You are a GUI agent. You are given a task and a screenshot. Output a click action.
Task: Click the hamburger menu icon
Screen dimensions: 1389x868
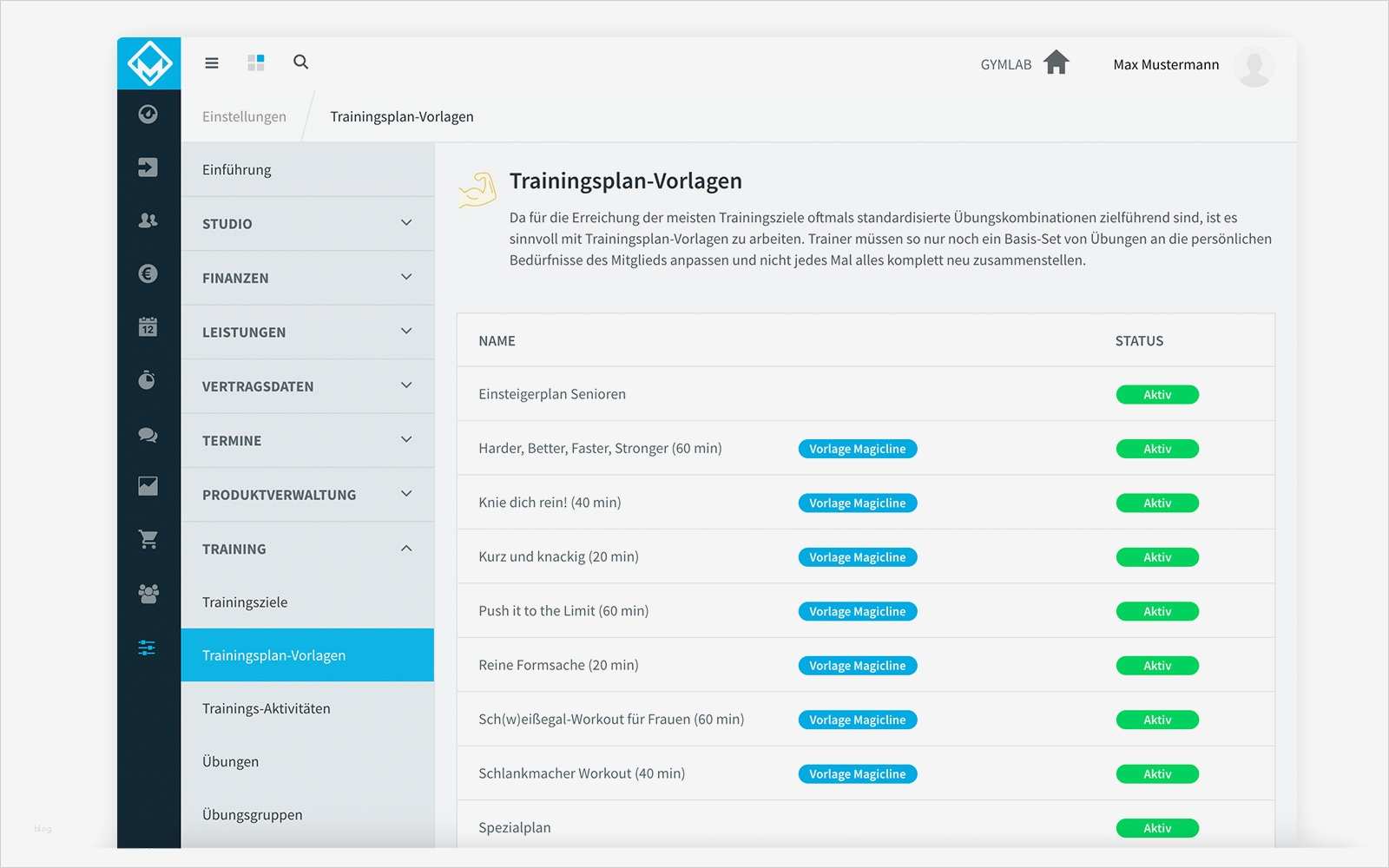pyautogui.click(x=211, y=62)
